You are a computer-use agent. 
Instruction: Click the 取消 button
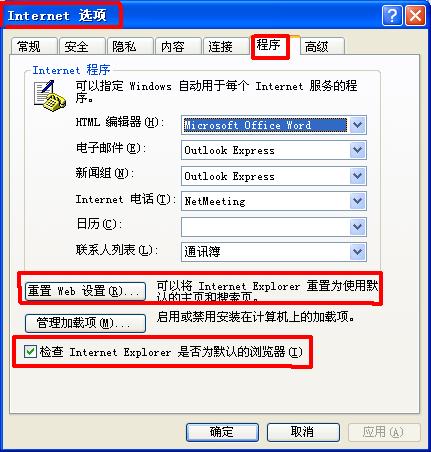point(303,432)
